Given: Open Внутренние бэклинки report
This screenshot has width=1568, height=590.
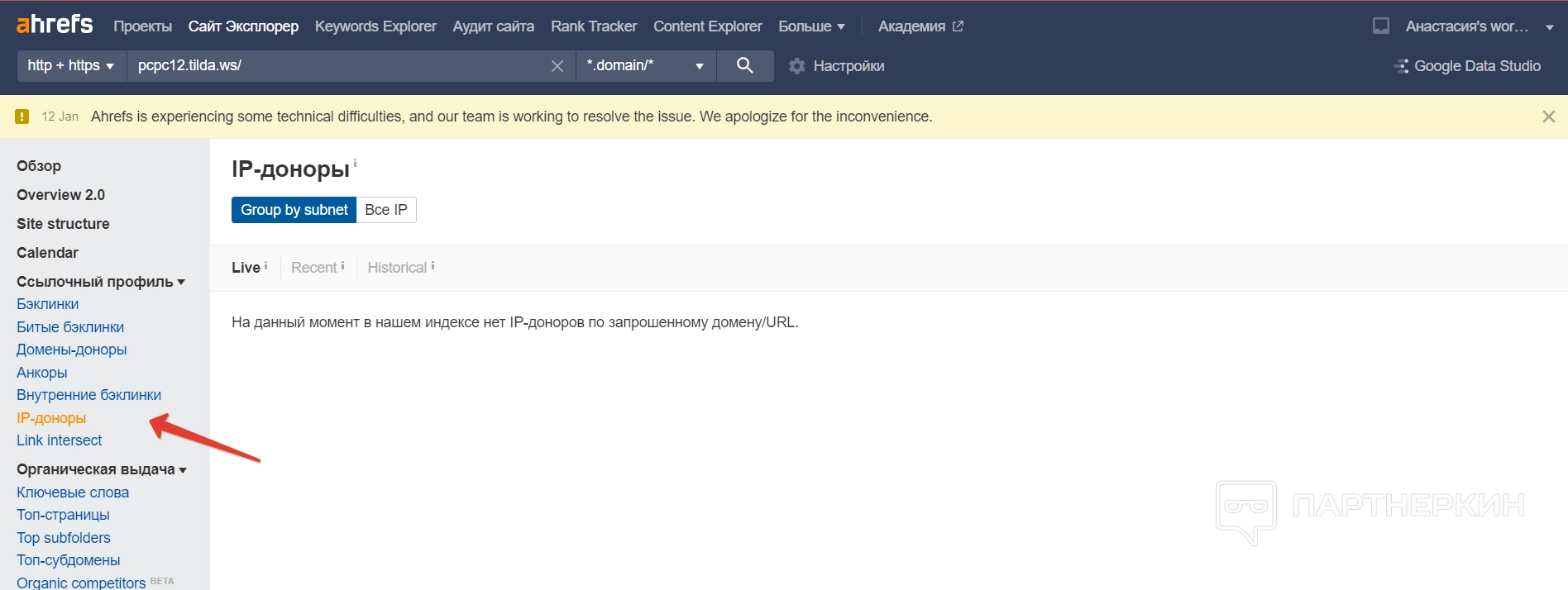Looking at the screenshot, I should pos(89,395).
